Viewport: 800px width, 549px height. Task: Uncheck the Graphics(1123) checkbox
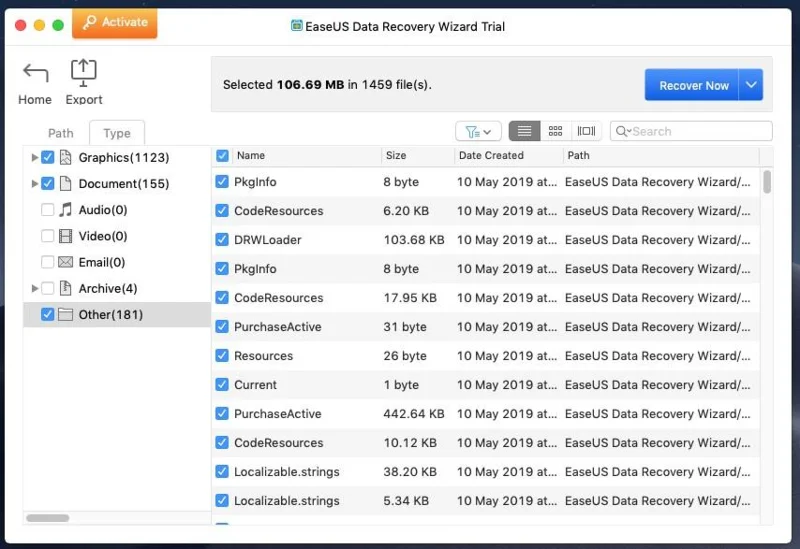click(48, 157)
